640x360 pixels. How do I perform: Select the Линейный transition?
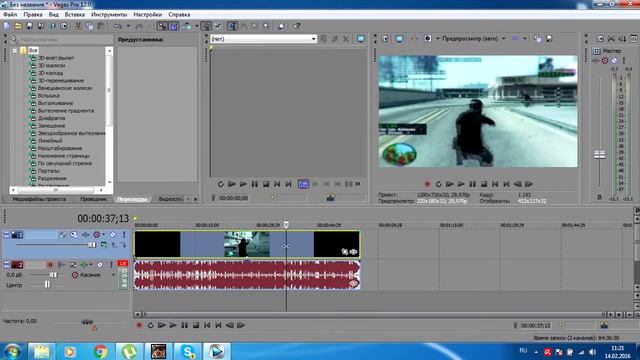point(50,140)
